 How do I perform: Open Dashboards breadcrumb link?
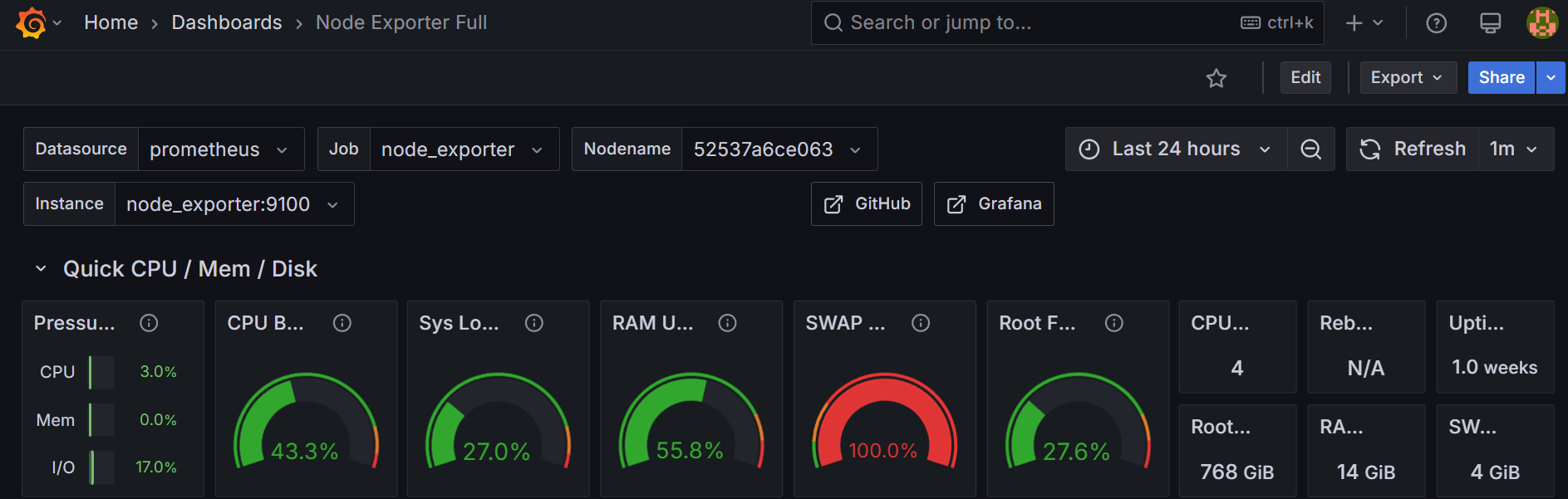tap(226, 22)
